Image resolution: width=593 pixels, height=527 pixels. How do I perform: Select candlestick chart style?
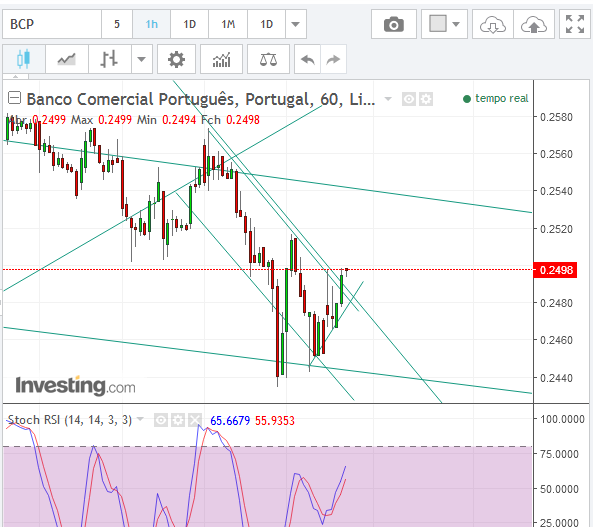(24, 59)
